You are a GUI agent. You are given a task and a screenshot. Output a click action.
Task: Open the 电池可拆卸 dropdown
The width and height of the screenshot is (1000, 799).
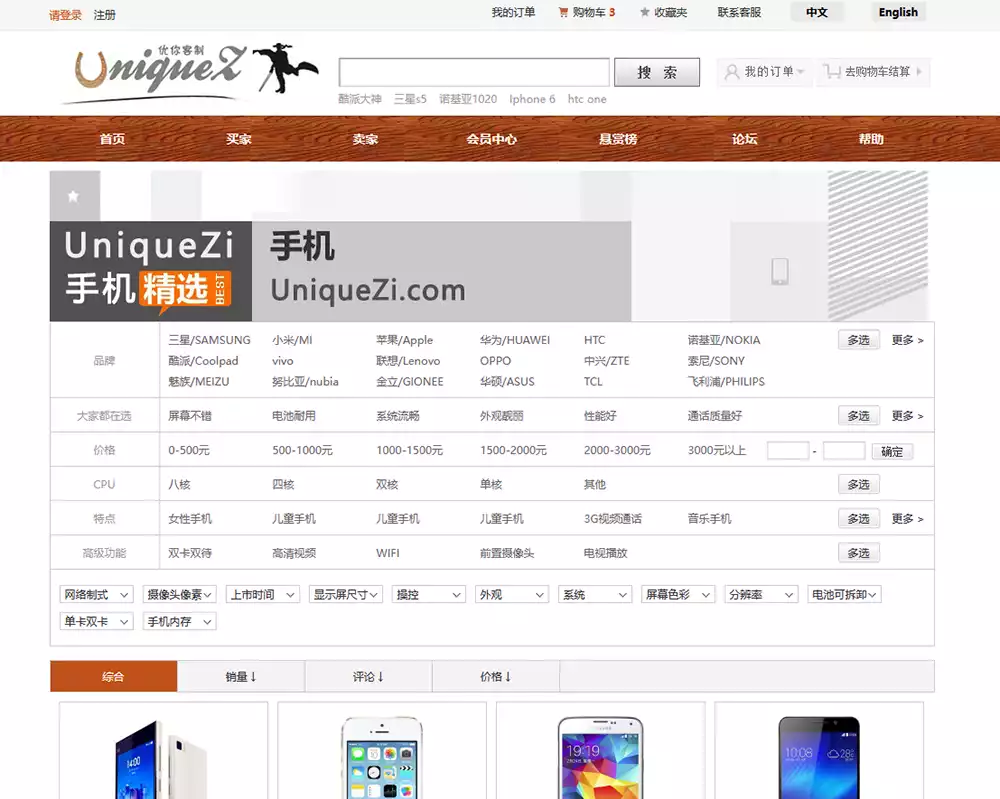(x=844, y=594)
